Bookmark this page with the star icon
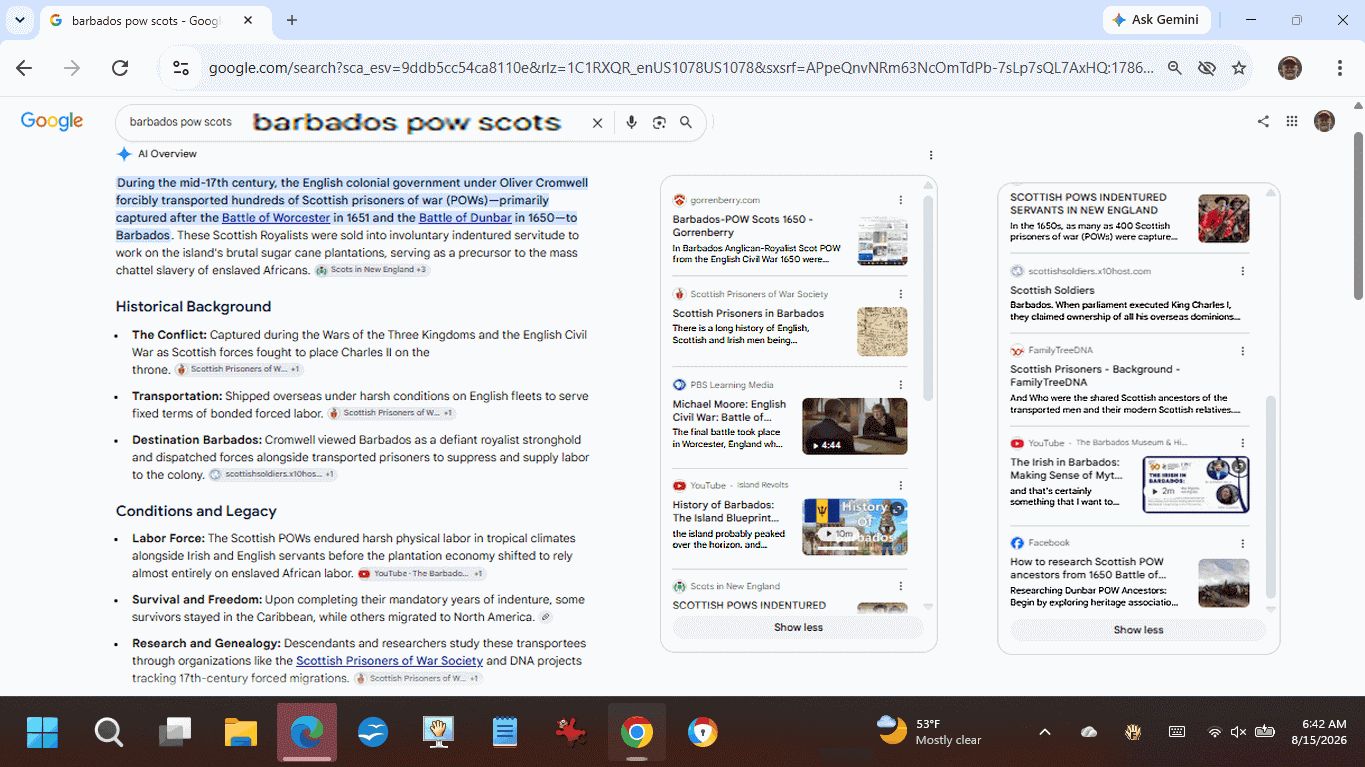Viewport: 1365px width, 767px height. coord(1239,68)
